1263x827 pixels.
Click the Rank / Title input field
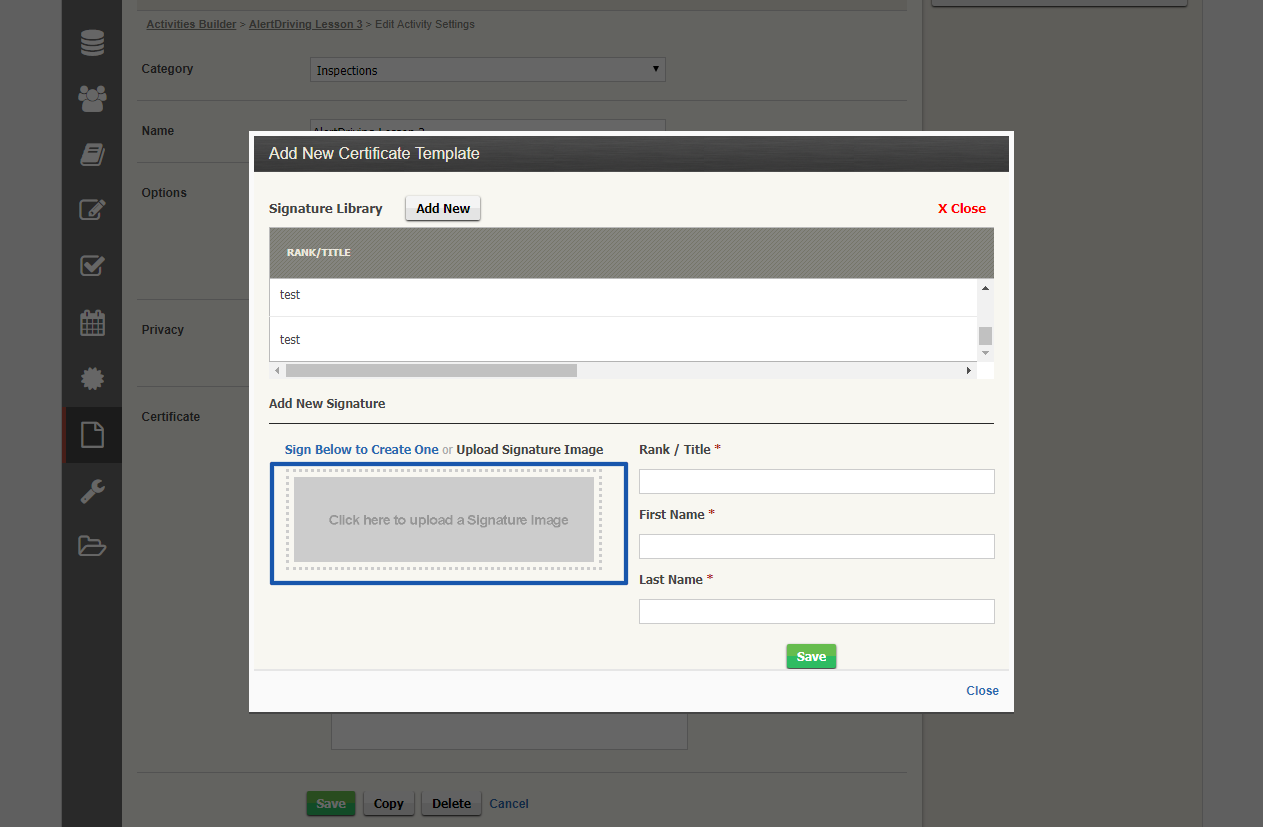[816, 481]
